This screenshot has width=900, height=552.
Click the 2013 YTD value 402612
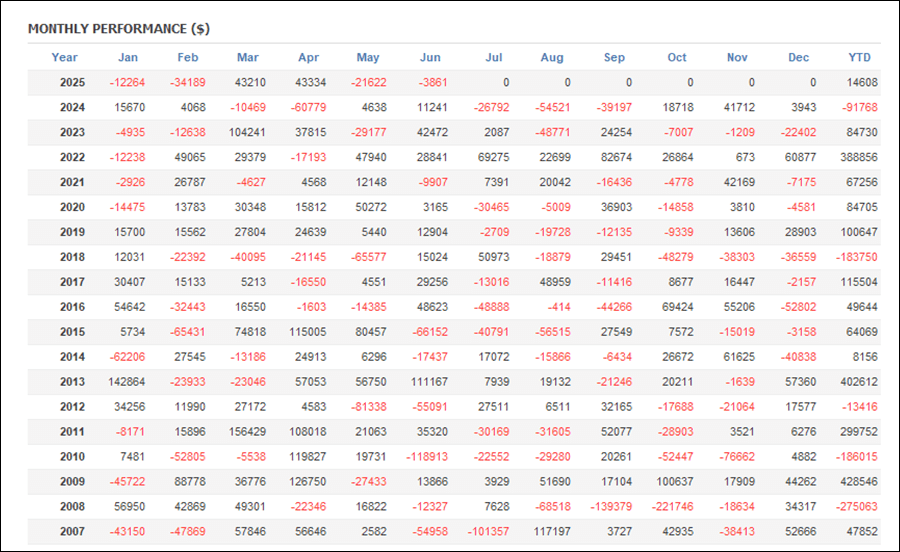[x=859, y=382]
